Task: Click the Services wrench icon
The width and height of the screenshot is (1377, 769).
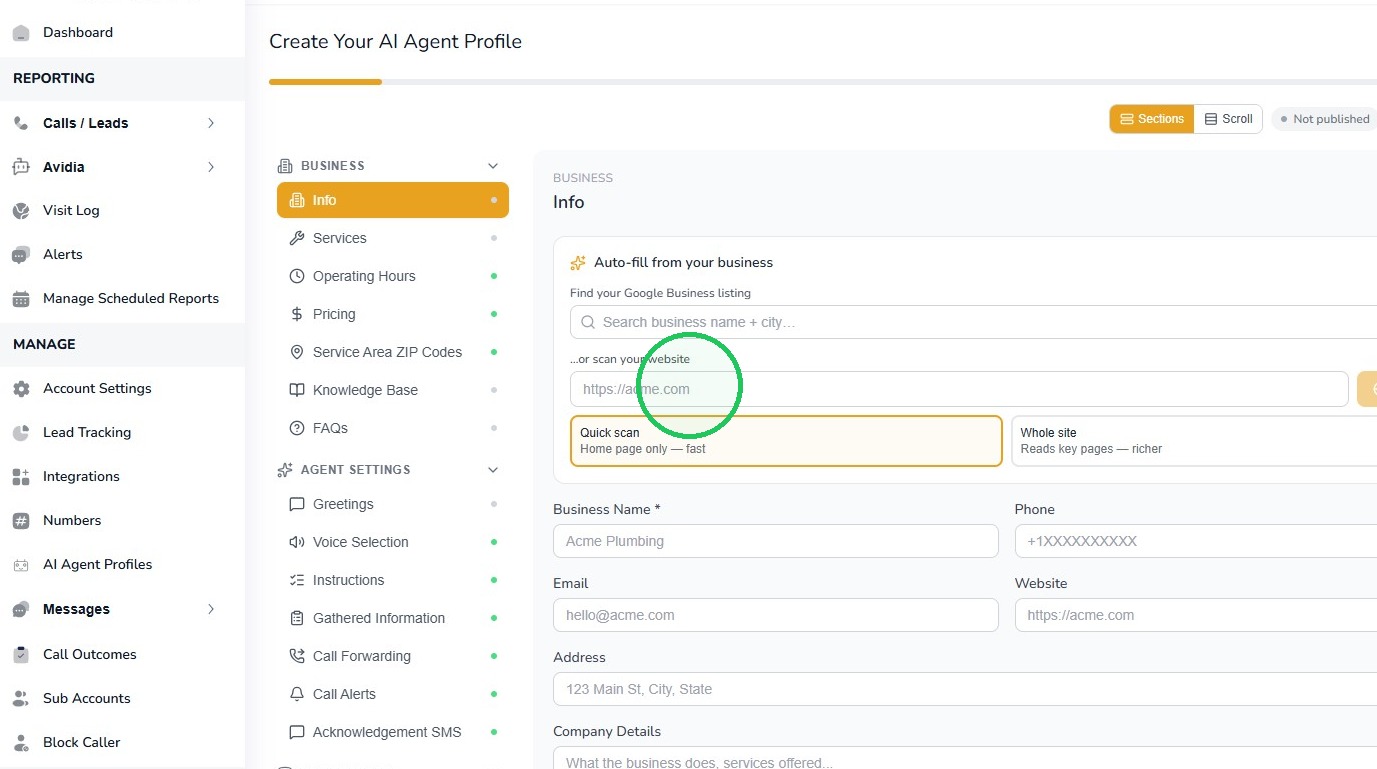Action: [296, 238]
